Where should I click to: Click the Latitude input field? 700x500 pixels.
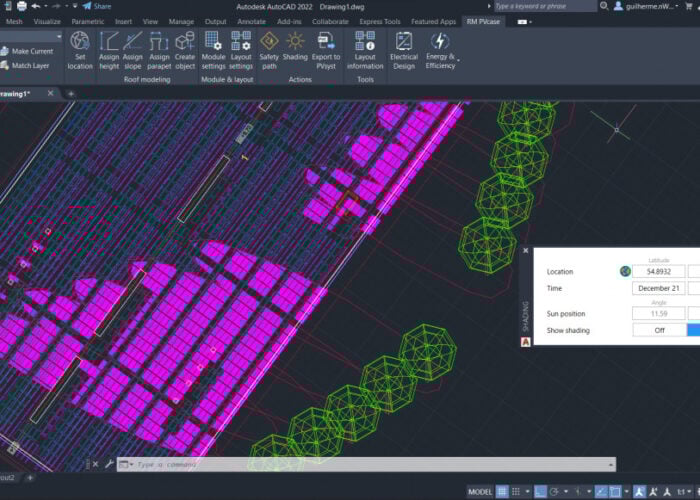coord(659,271)
